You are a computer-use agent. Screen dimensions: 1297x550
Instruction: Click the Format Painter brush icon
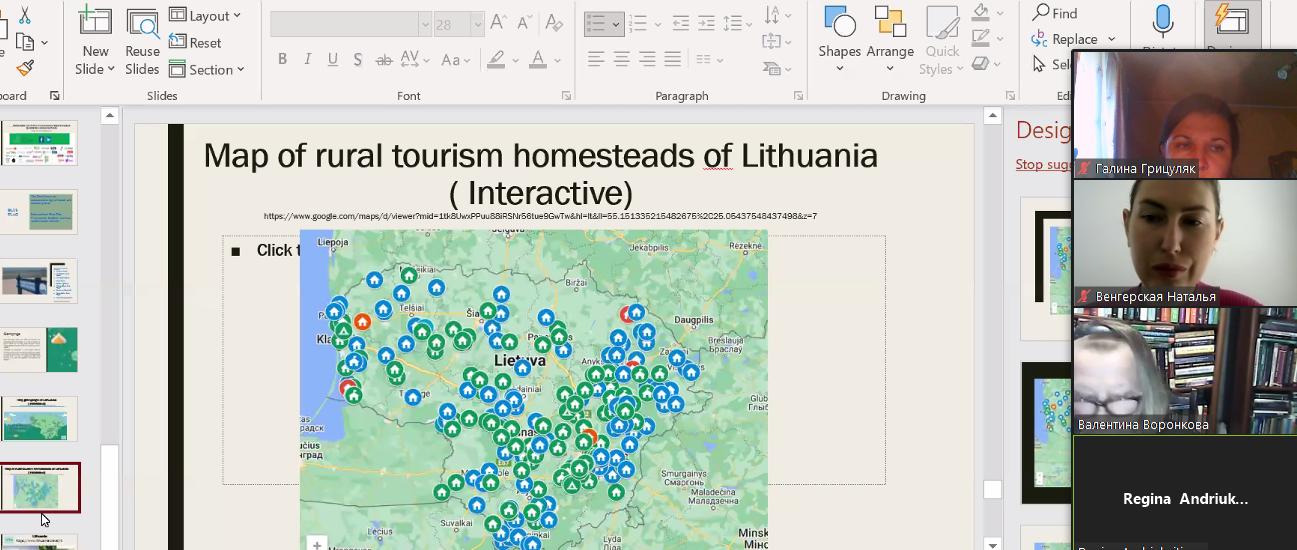(25, 68)
